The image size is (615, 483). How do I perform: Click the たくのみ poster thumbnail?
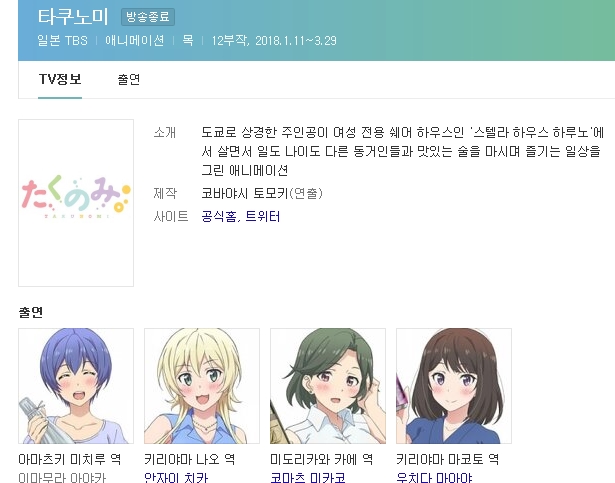[76, 203]
